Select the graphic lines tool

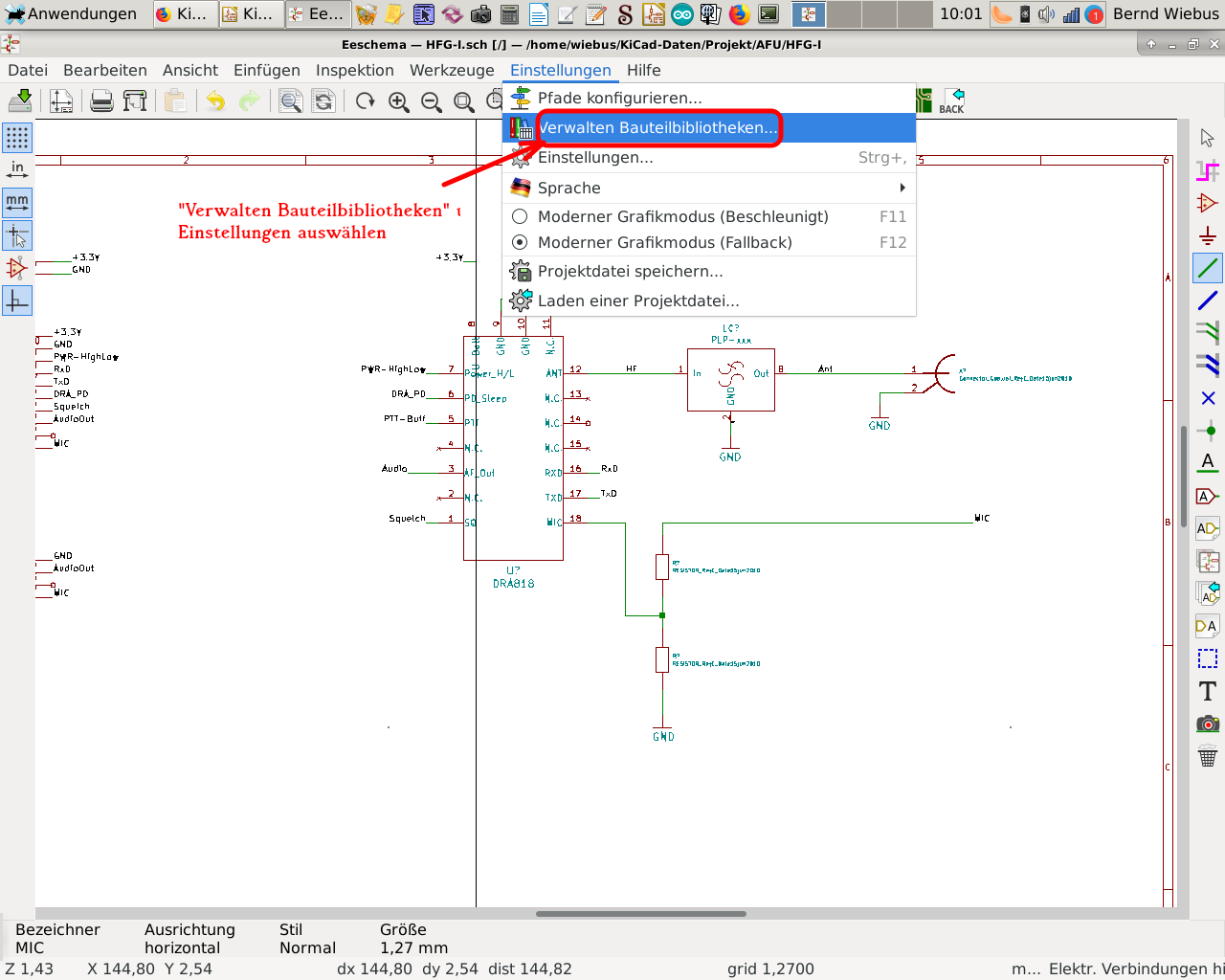tap(1208, 658)
